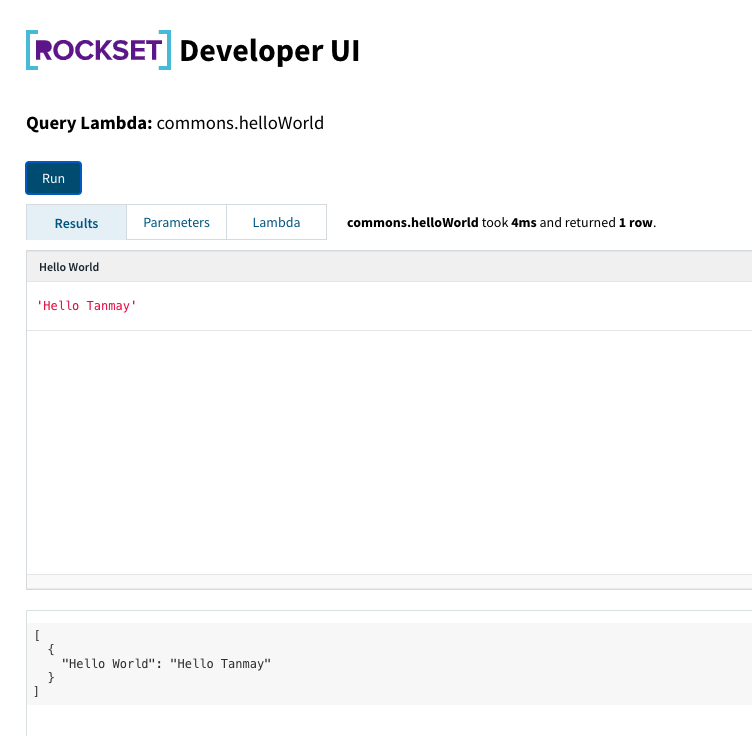The image size is (752, 736).
Task: Click the Rockset logo
Action: click(98, 50)
